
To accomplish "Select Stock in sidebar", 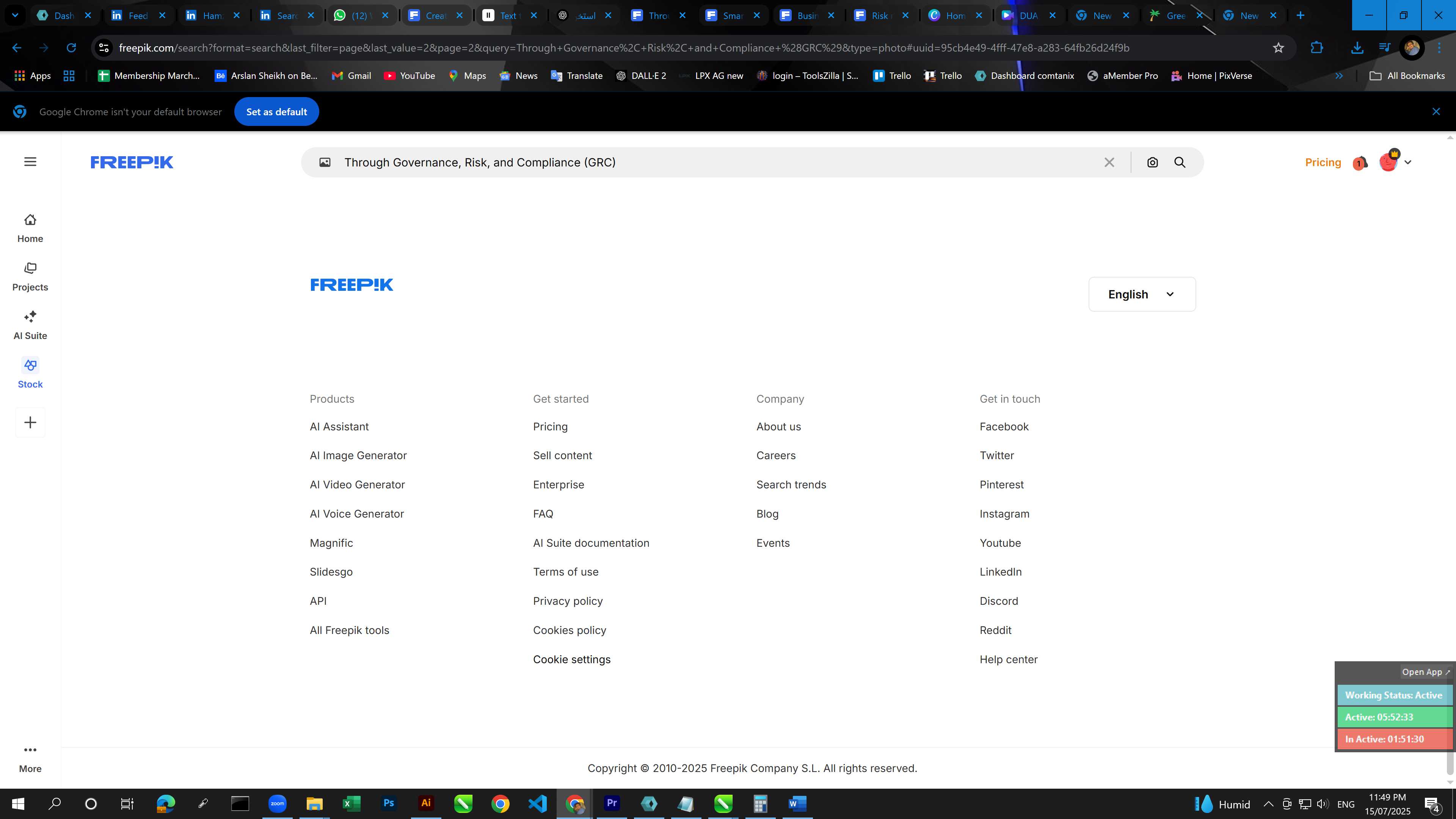I will (30, 373).
